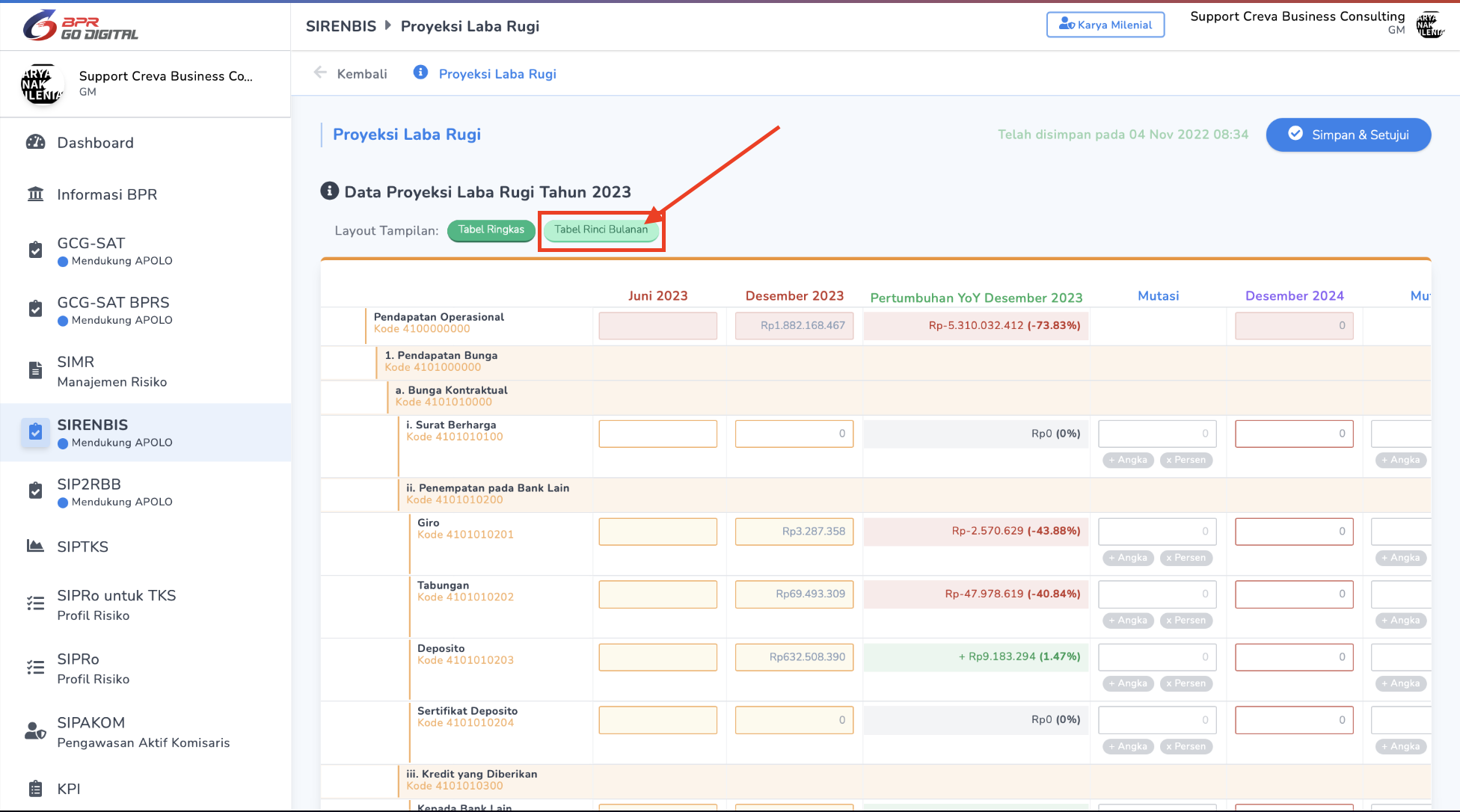Click + Angka under Giro Mutasi
Image resolution: width=1460 pixels, height=812 pixels.
[1129, 558]
